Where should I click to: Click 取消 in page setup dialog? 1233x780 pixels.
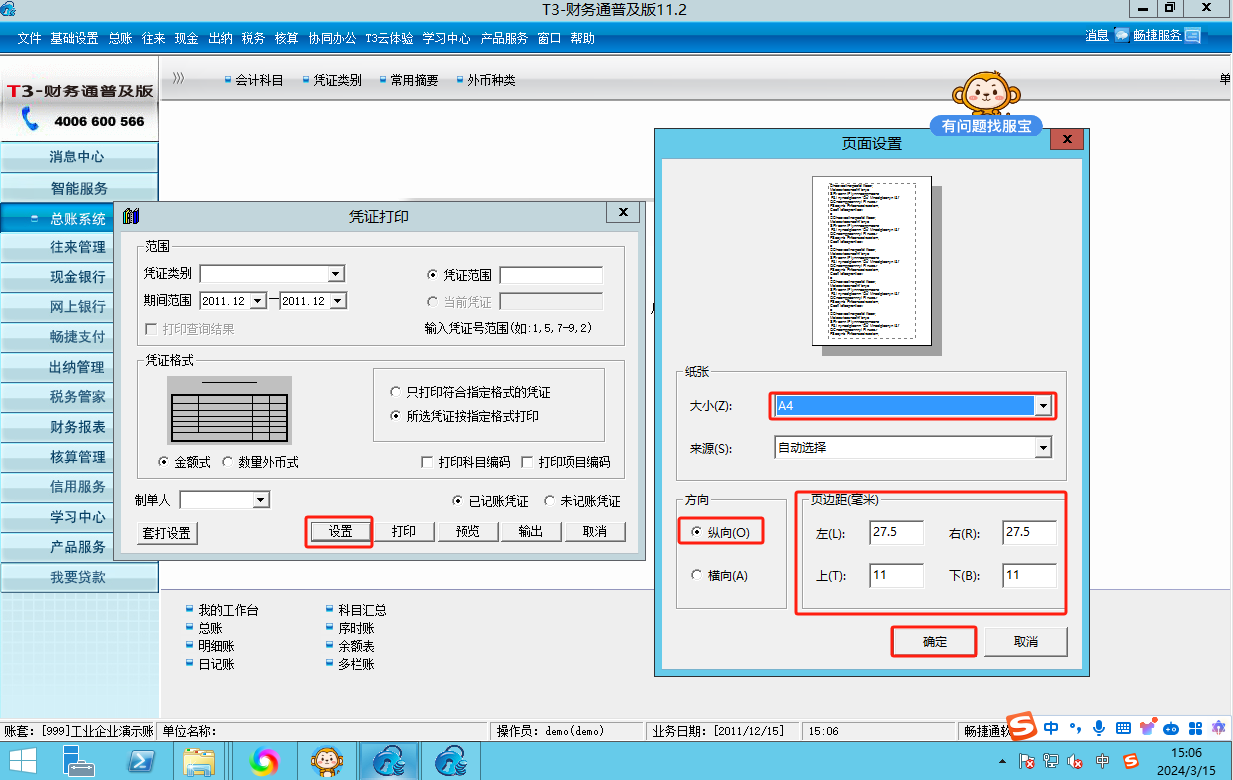tap(1026, 642)
